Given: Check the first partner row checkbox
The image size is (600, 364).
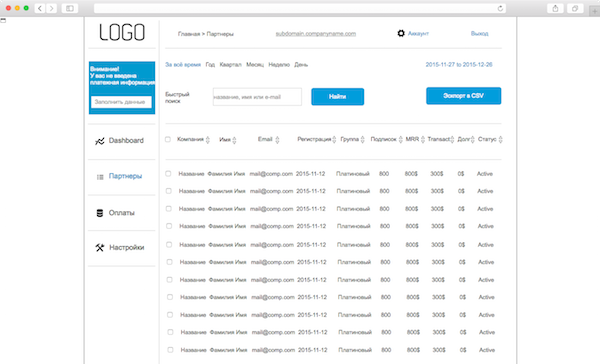Looking at the screenshot, I should tap(168, 173).
